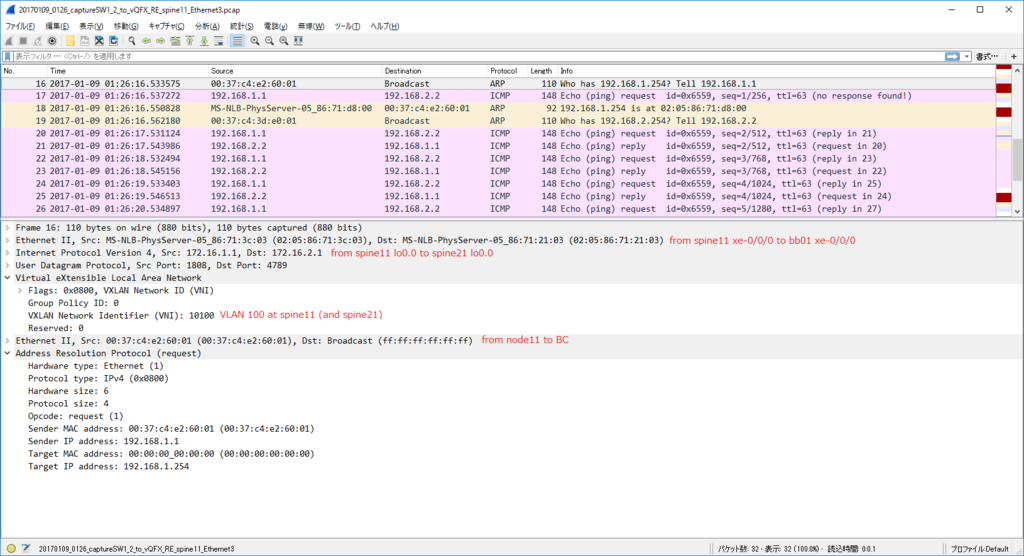Open the 分析(A) menu
Viewport: 1024px width, 556px height.
(206, 26)
